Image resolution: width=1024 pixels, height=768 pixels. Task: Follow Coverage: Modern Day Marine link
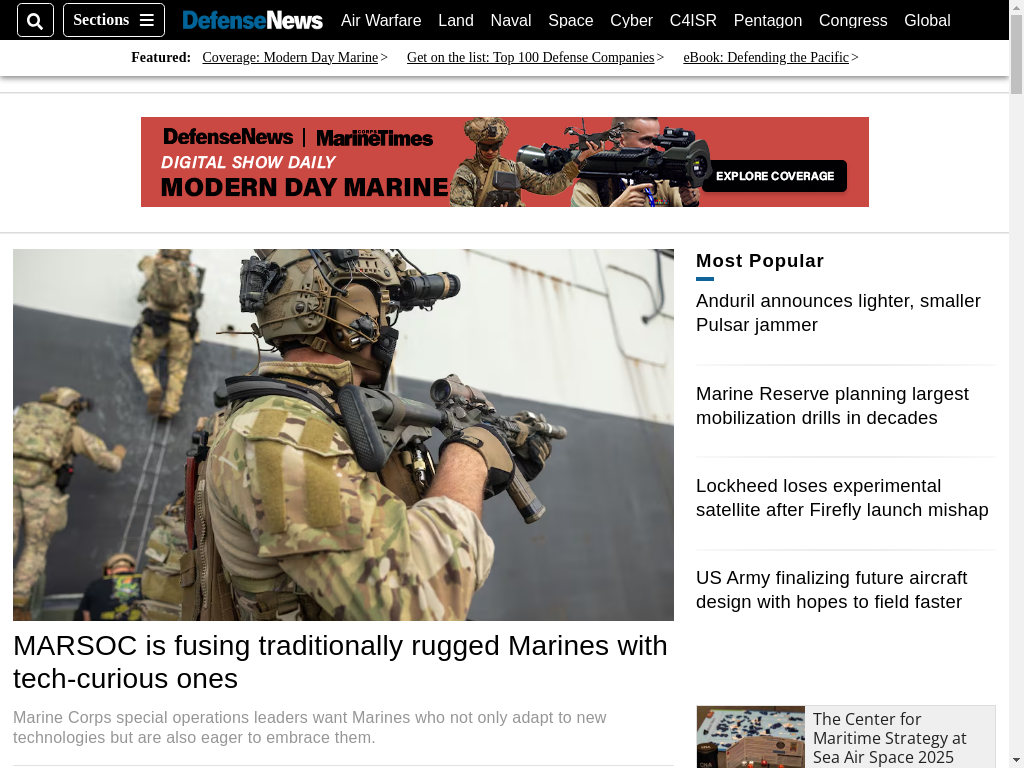290,57
